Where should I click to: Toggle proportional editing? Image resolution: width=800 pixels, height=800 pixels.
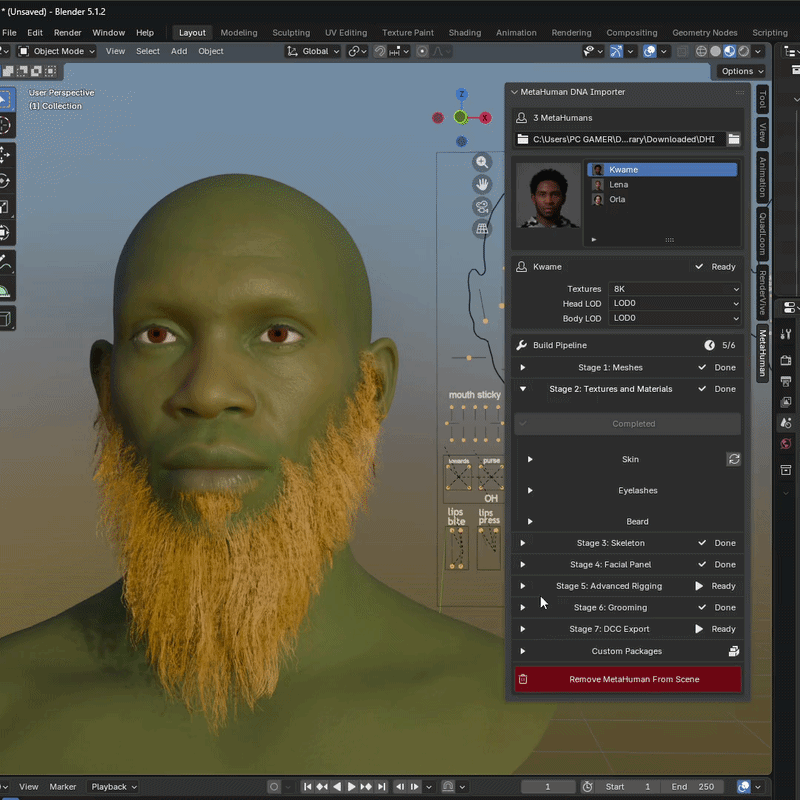[422, 51]
